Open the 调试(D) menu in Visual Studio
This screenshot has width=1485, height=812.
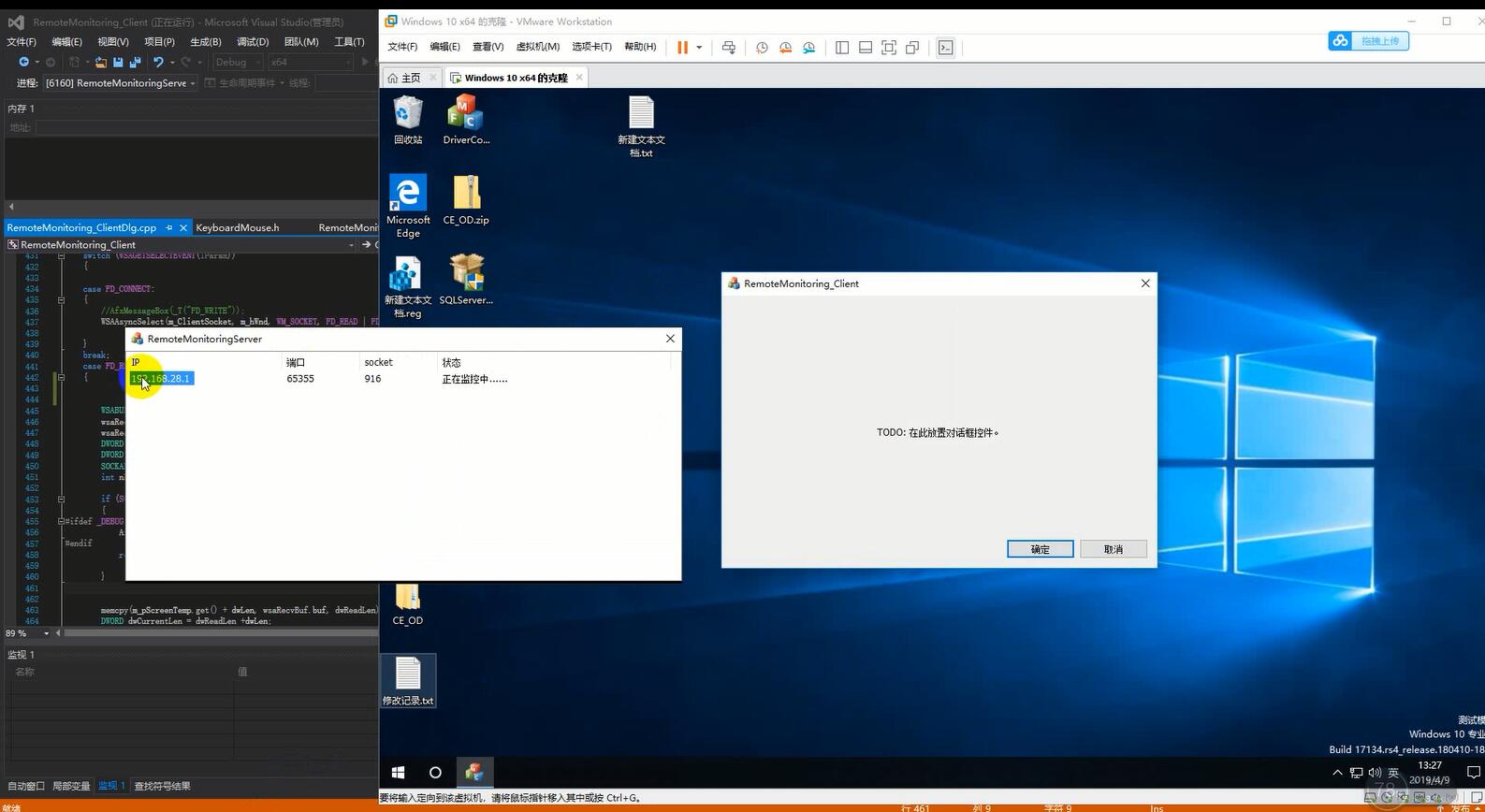[x=253, y=41]
